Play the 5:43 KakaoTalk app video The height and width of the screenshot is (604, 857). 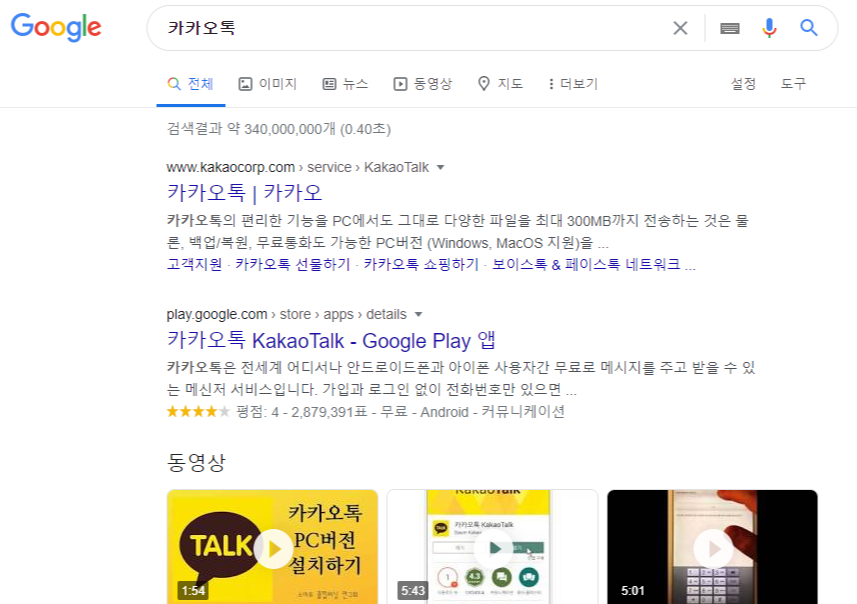click(492, 547)
